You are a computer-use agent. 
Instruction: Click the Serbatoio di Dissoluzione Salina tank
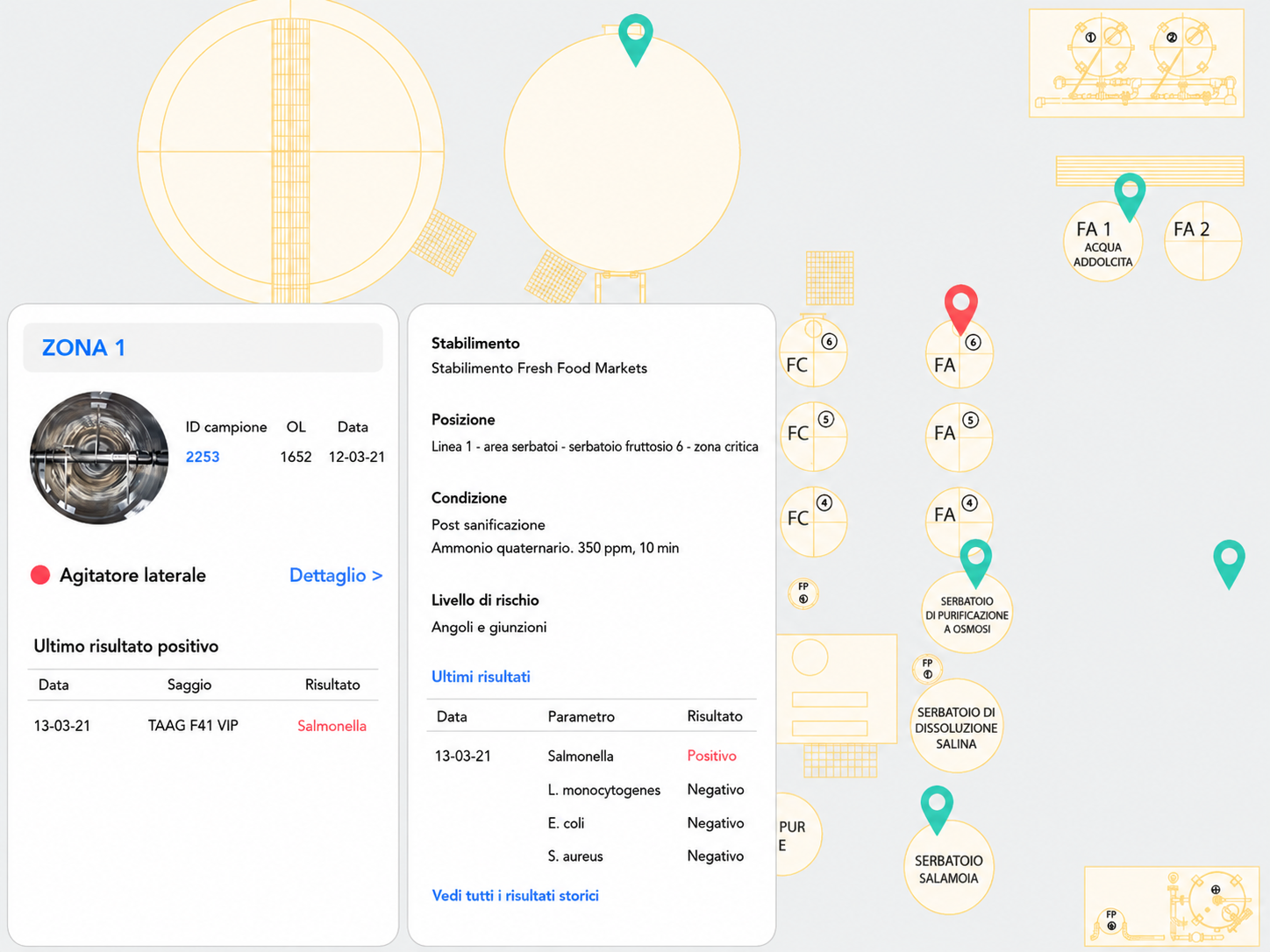956,726
